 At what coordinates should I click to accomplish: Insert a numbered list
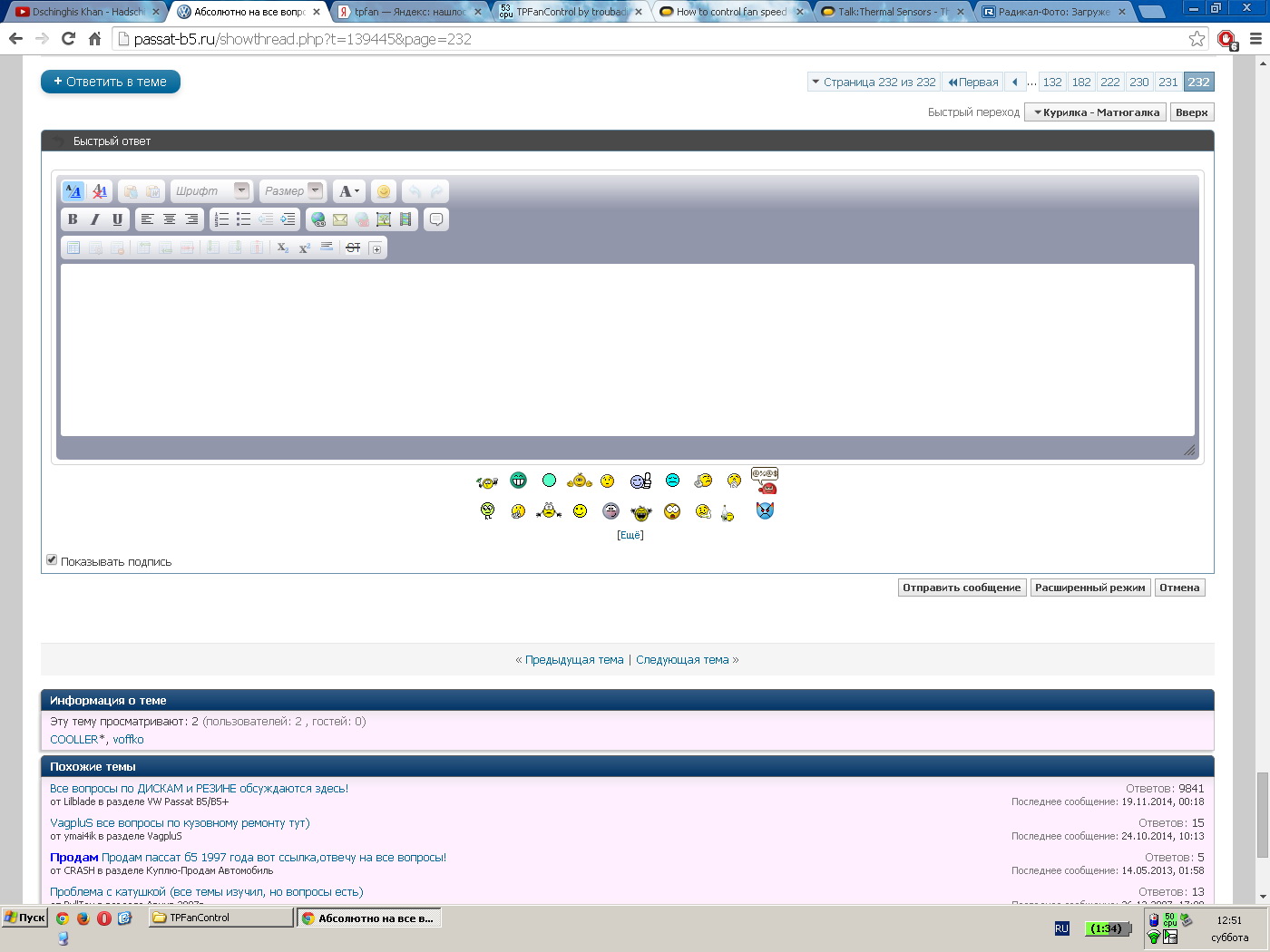[221, 219]
